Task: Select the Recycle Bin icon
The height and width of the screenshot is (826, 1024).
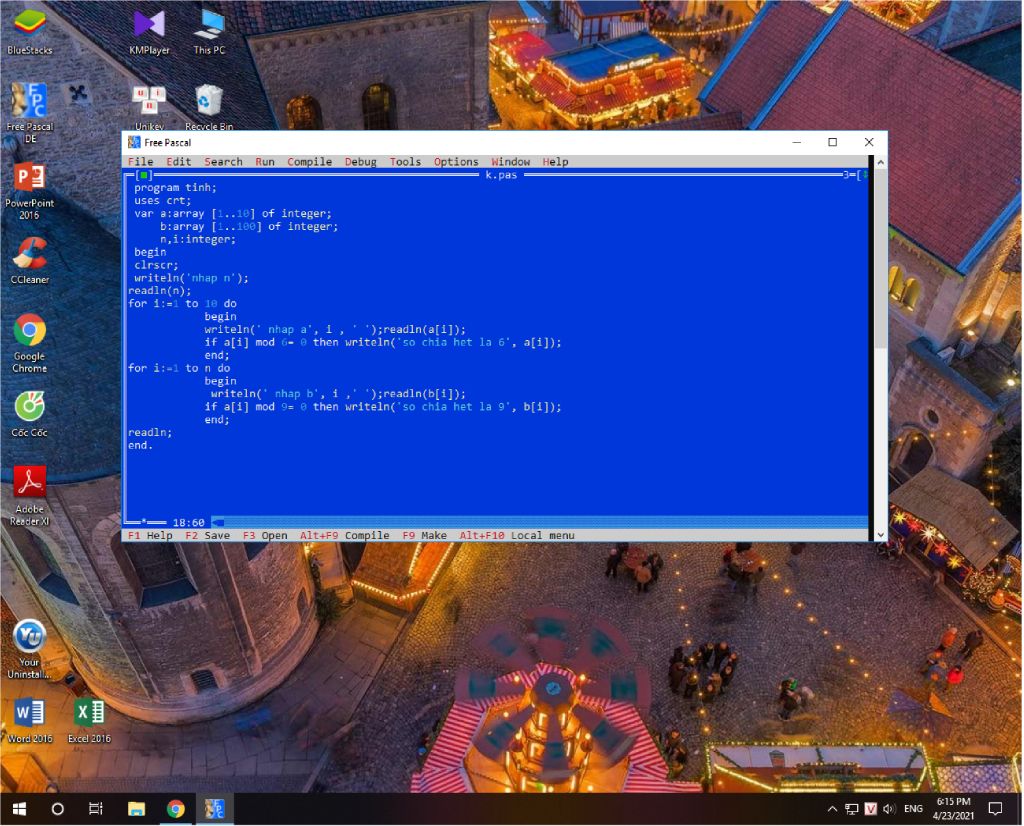Action: coord(209,108)
